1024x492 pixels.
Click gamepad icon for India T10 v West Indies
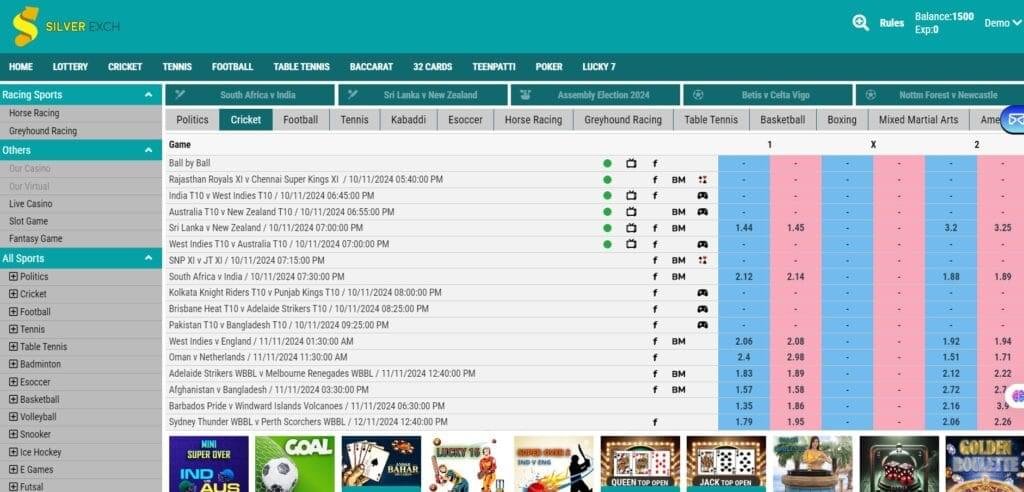702,195
